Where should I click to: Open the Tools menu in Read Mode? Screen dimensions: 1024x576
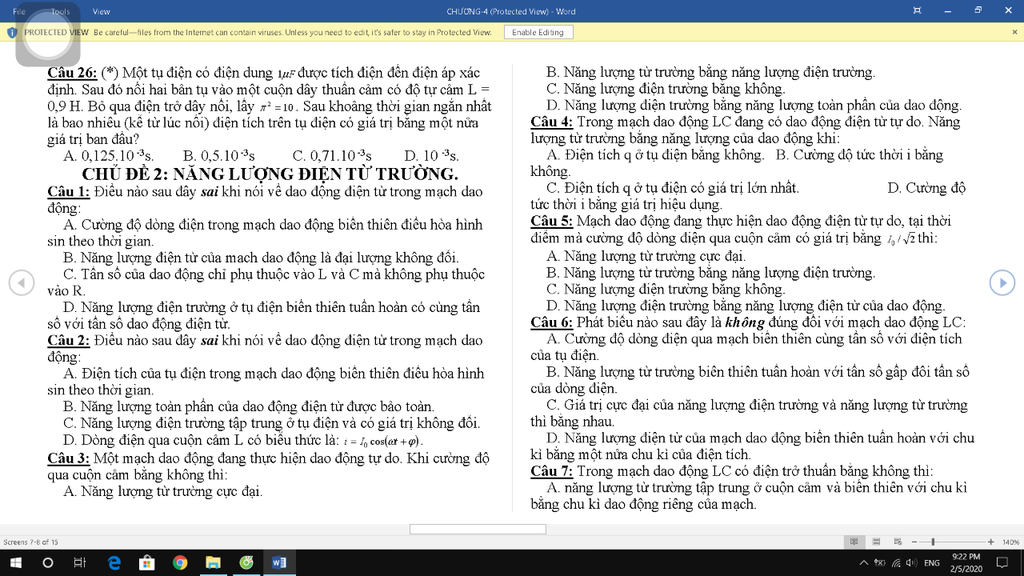(x=60, y=11)
